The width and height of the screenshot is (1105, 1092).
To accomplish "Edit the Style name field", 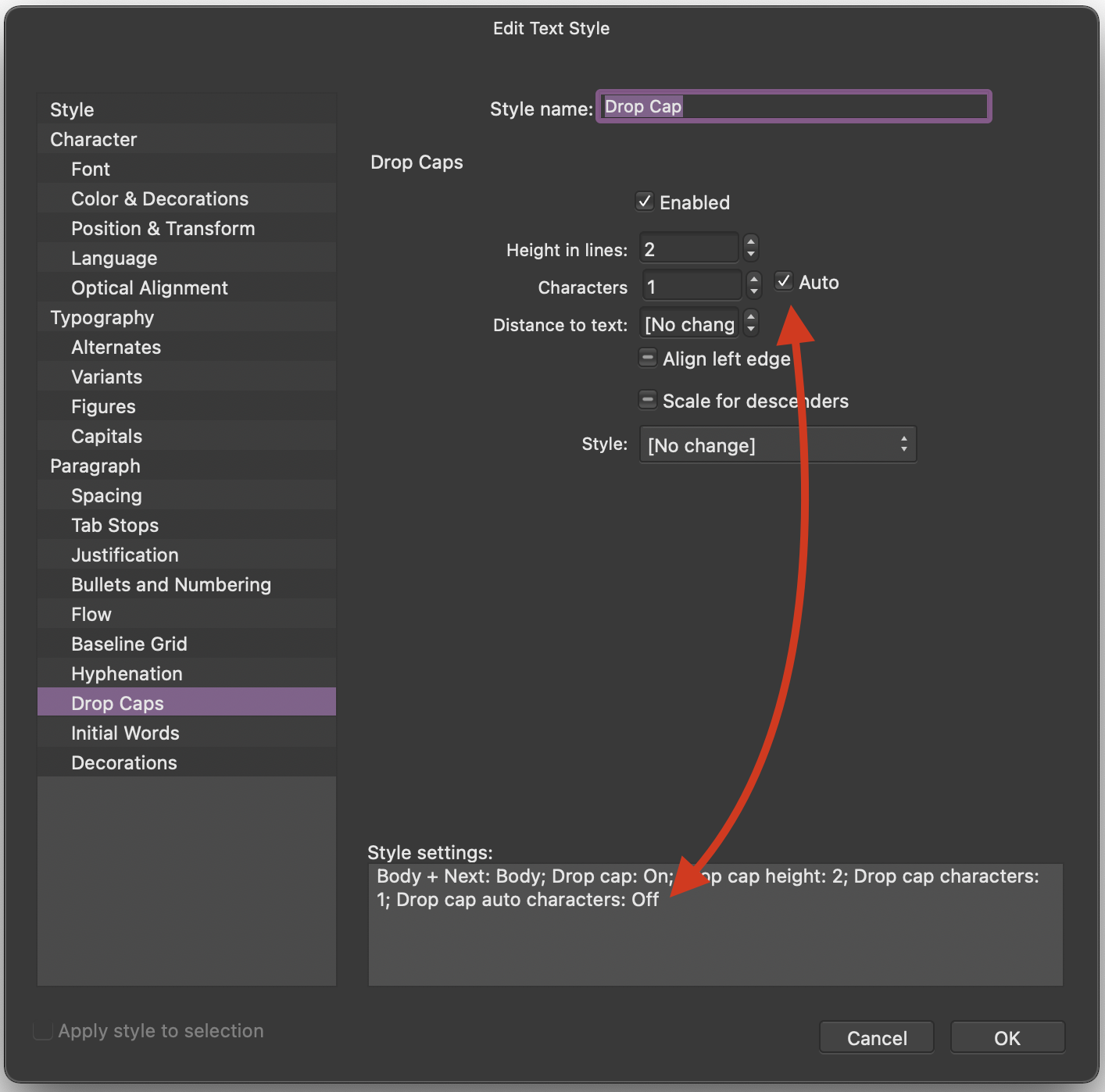I will [x=793, y=106].
